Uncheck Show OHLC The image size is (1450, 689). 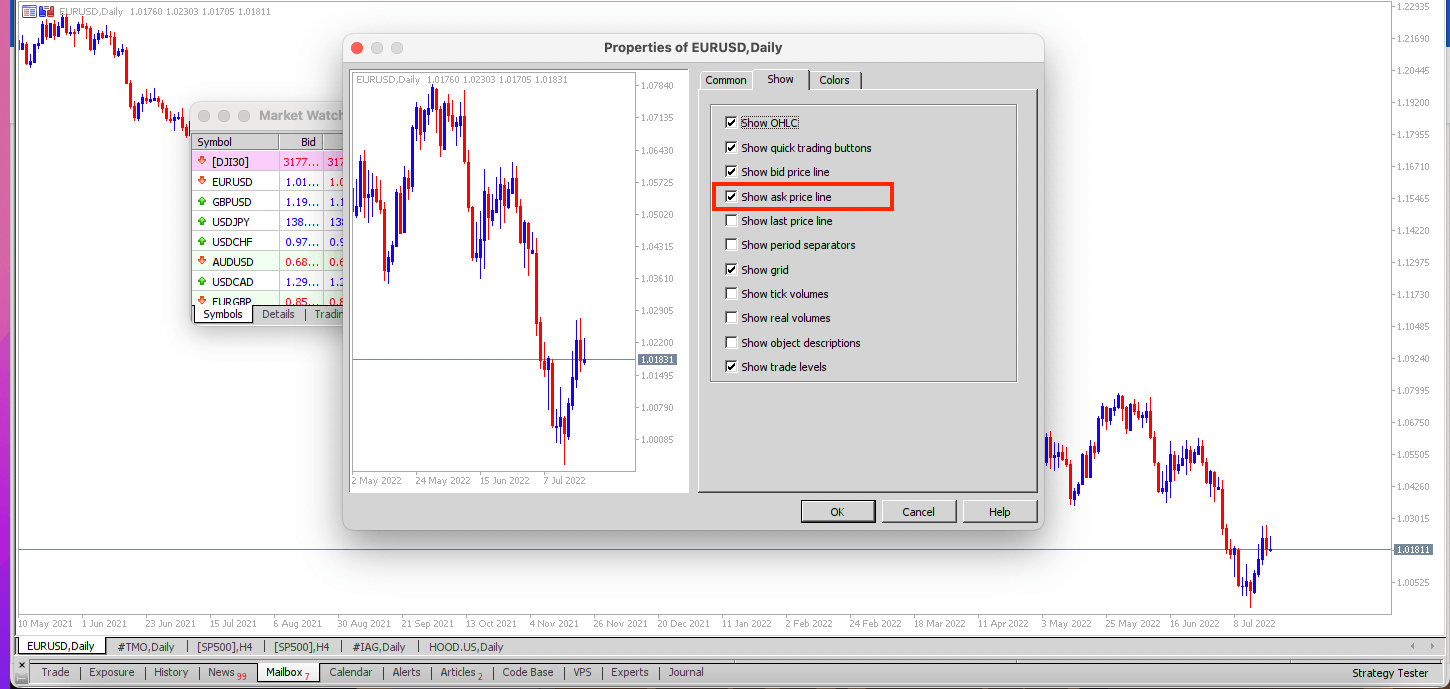pos(731,123)
